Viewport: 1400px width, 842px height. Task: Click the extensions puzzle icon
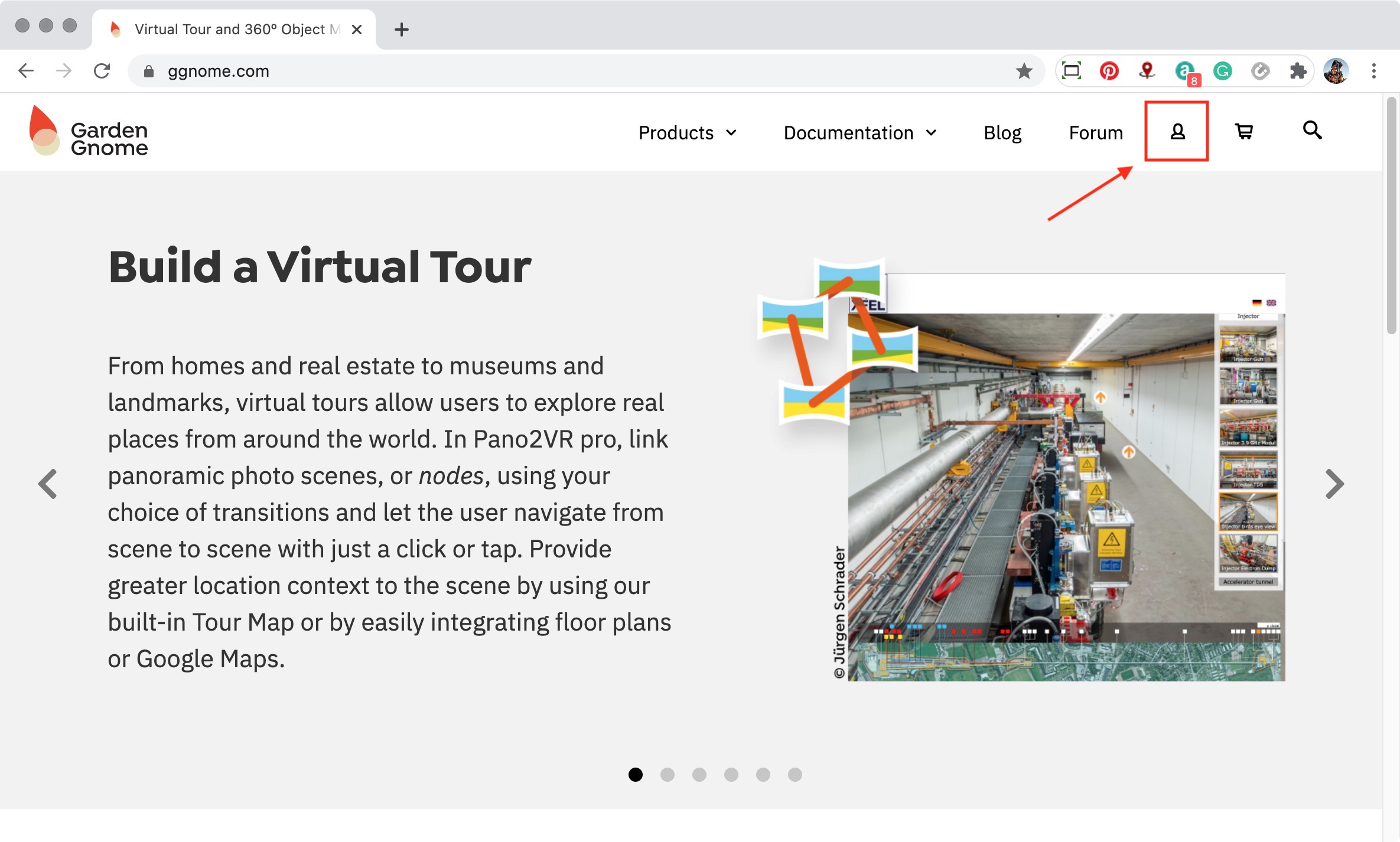pos(1299,70)
